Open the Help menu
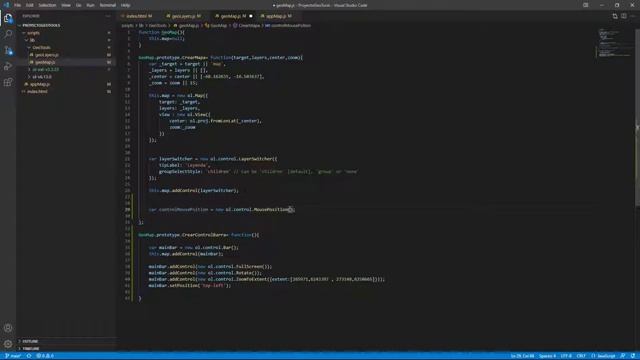Screen dimensions: 640x360 point(125,5)
